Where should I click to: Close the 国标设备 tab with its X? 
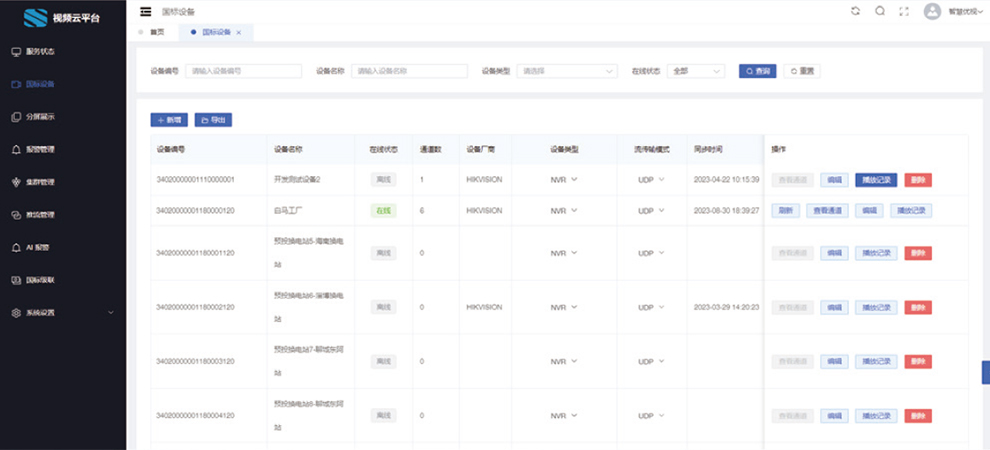click(238, 32)
